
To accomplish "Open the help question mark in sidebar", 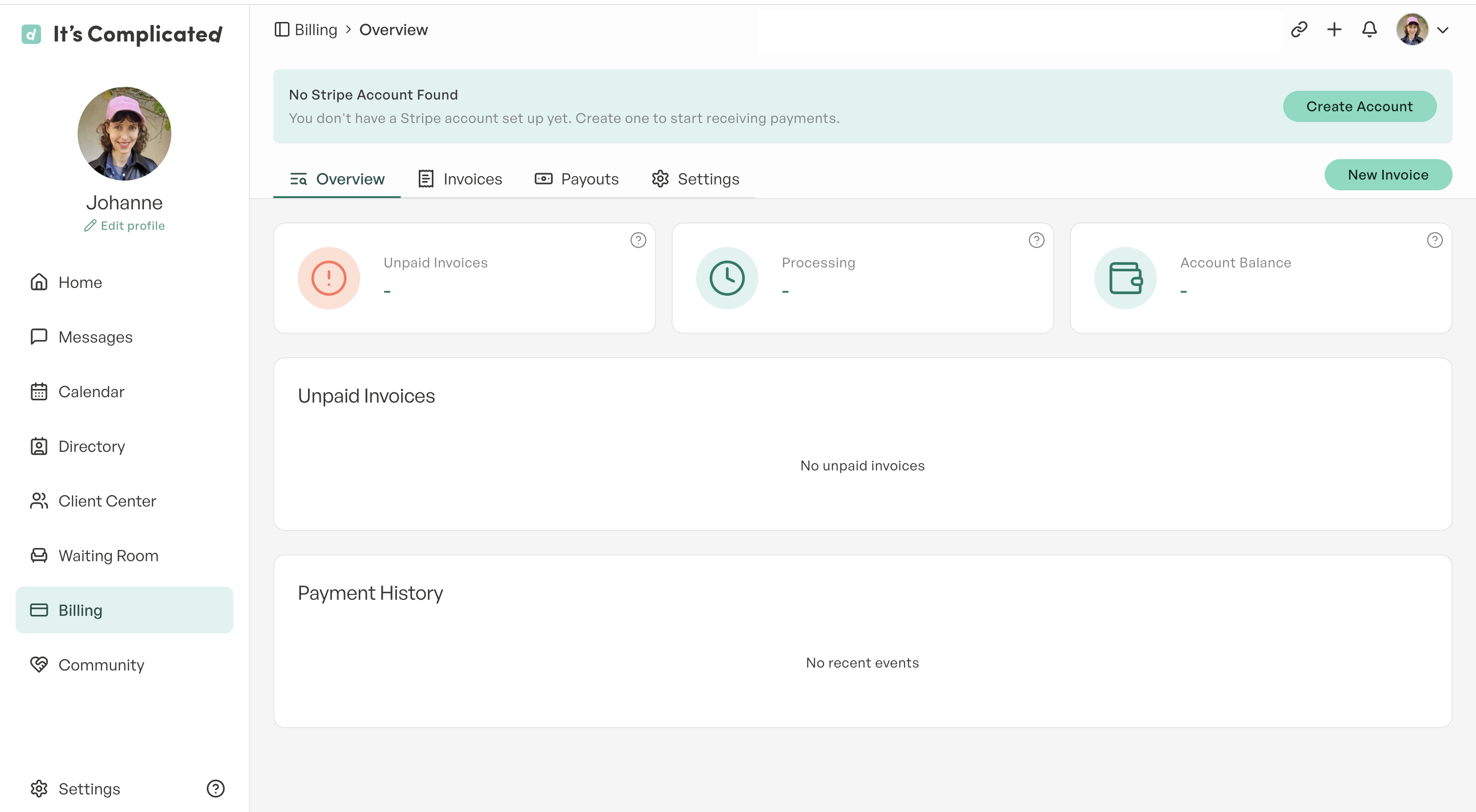I will (215, 789).
